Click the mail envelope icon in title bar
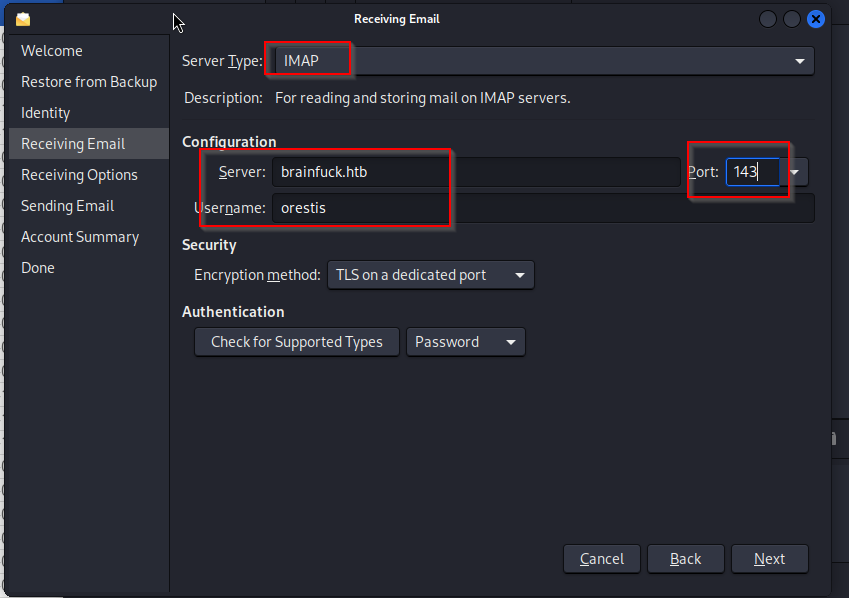The height and width of the screenshot is (598, 849). [23, 19]
